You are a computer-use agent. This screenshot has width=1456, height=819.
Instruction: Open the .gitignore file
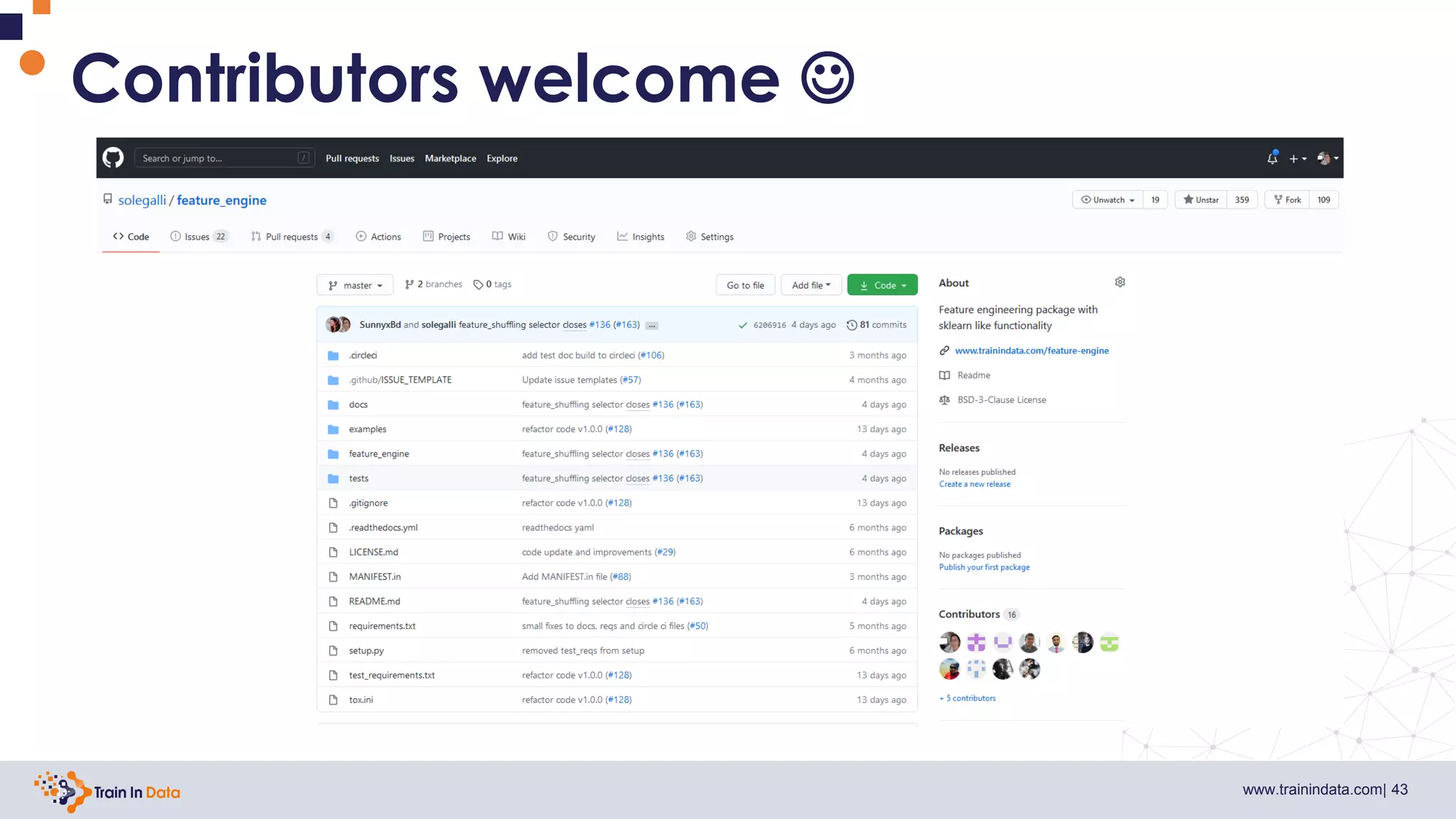pyautogui.click(x=368, y=503)
